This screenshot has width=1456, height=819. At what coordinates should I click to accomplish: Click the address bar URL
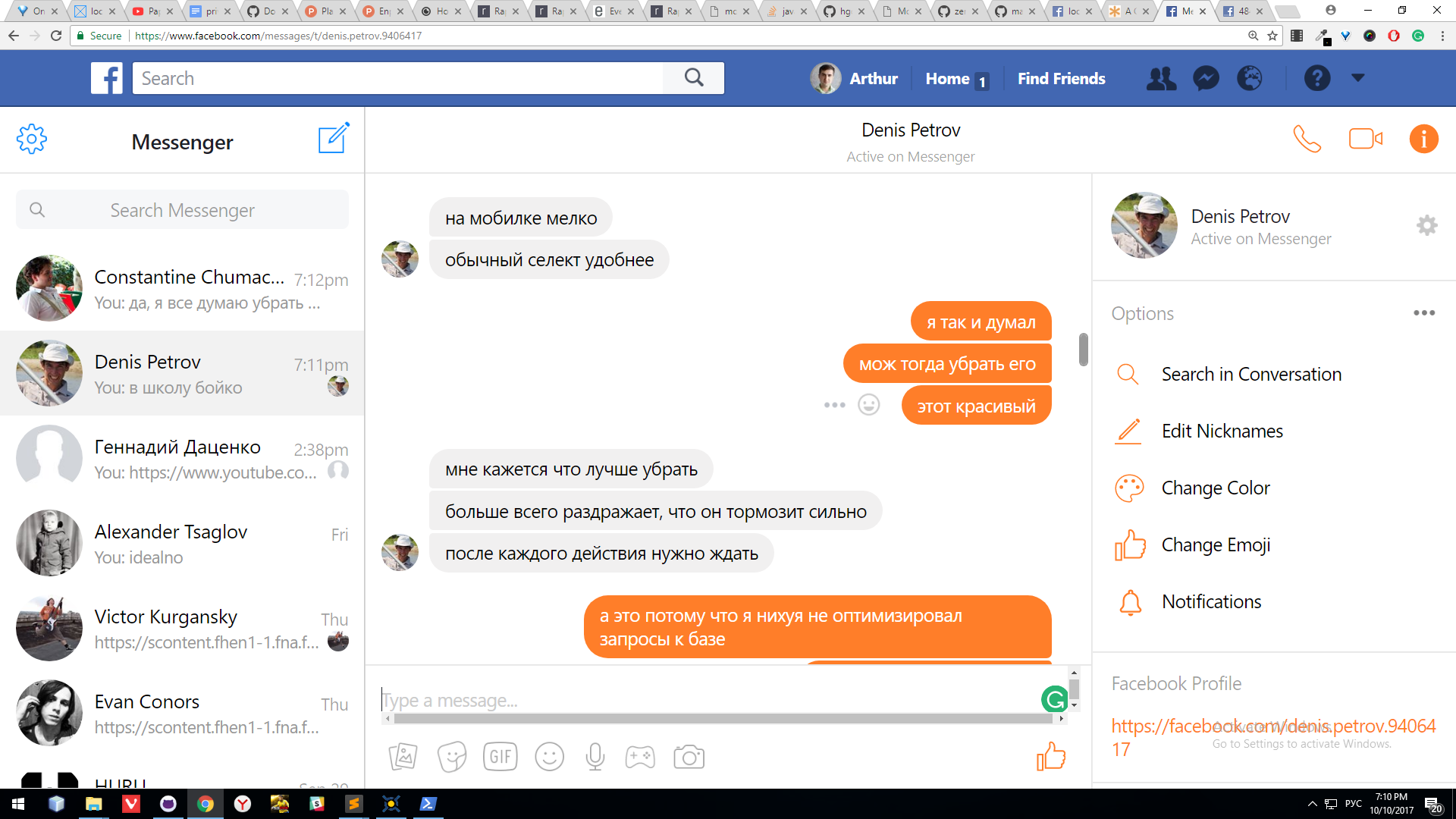(278, 36)
